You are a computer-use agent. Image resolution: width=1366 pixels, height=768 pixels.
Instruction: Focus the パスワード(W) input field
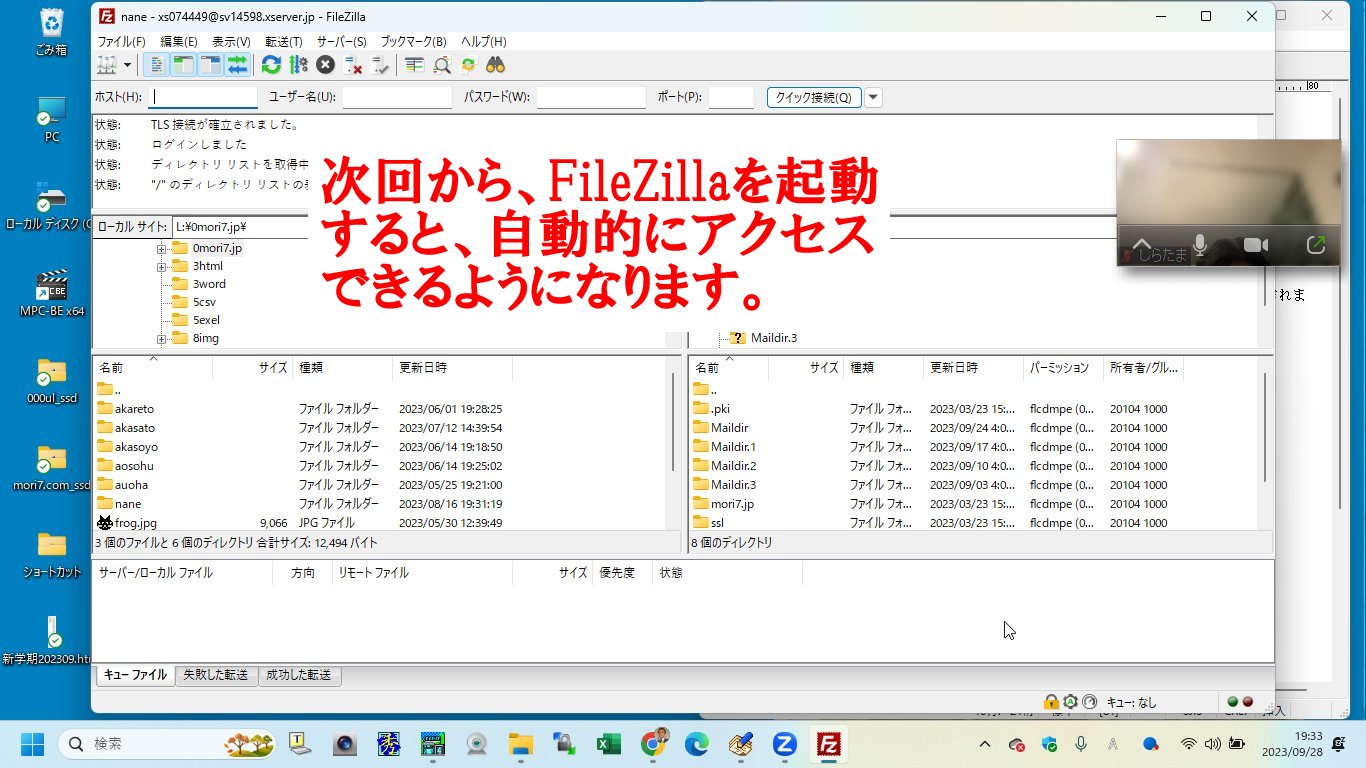pos(591,97)
